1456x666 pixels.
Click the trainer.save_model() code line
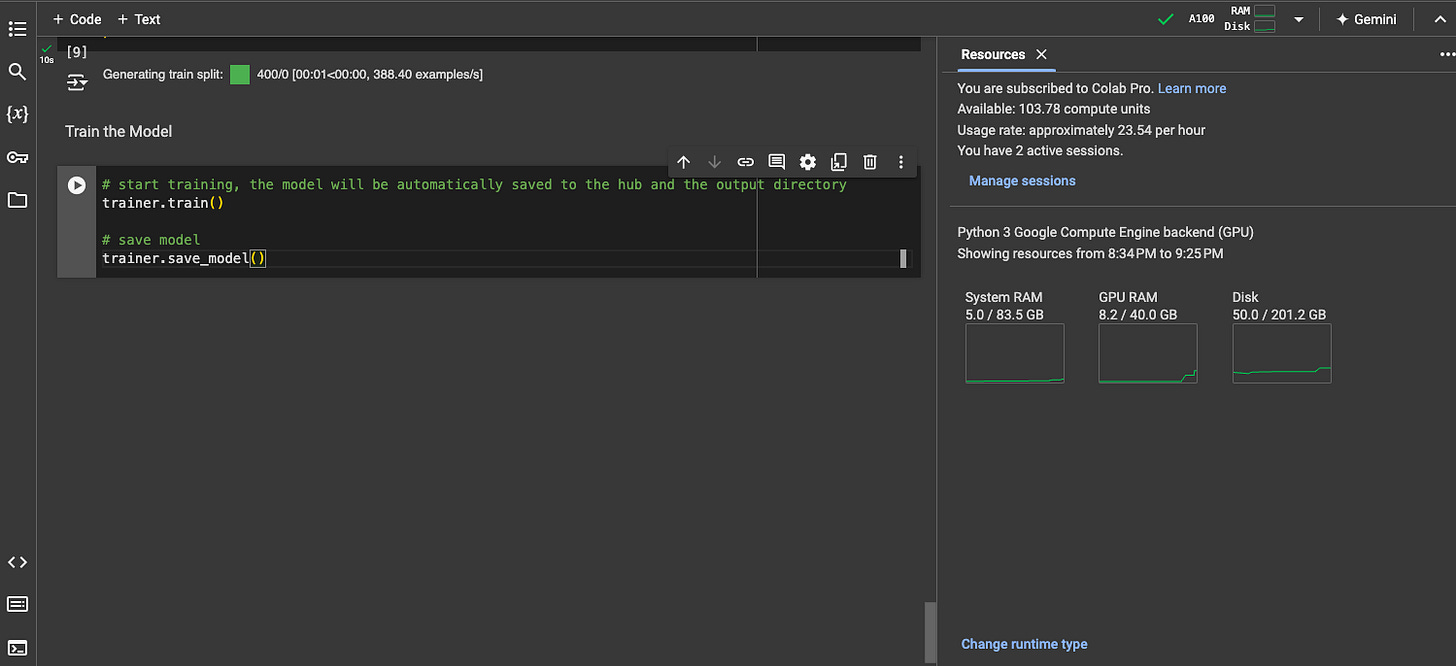184,258
